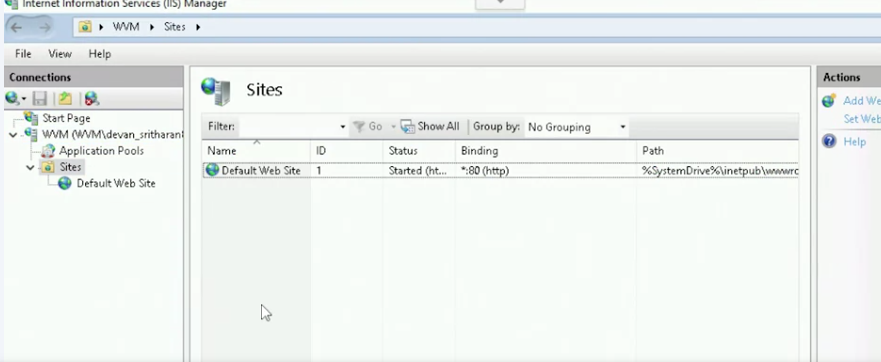Click the Connect to server toolbar icon
The image size is (881, 362).
(12, 99)
